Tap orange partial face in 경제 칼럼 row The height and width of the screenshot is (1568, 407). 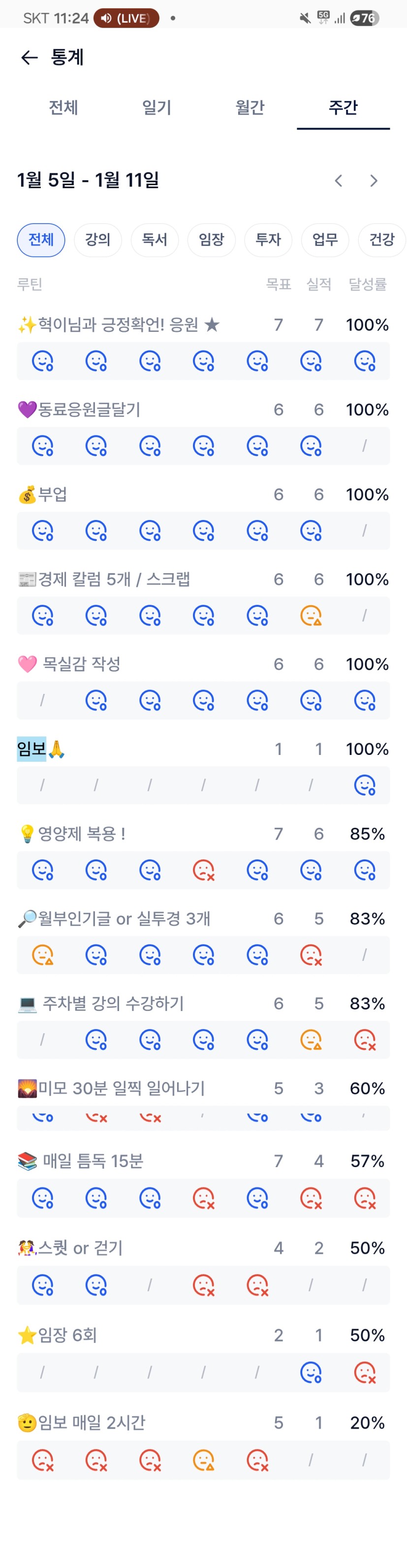coord(311,616)
